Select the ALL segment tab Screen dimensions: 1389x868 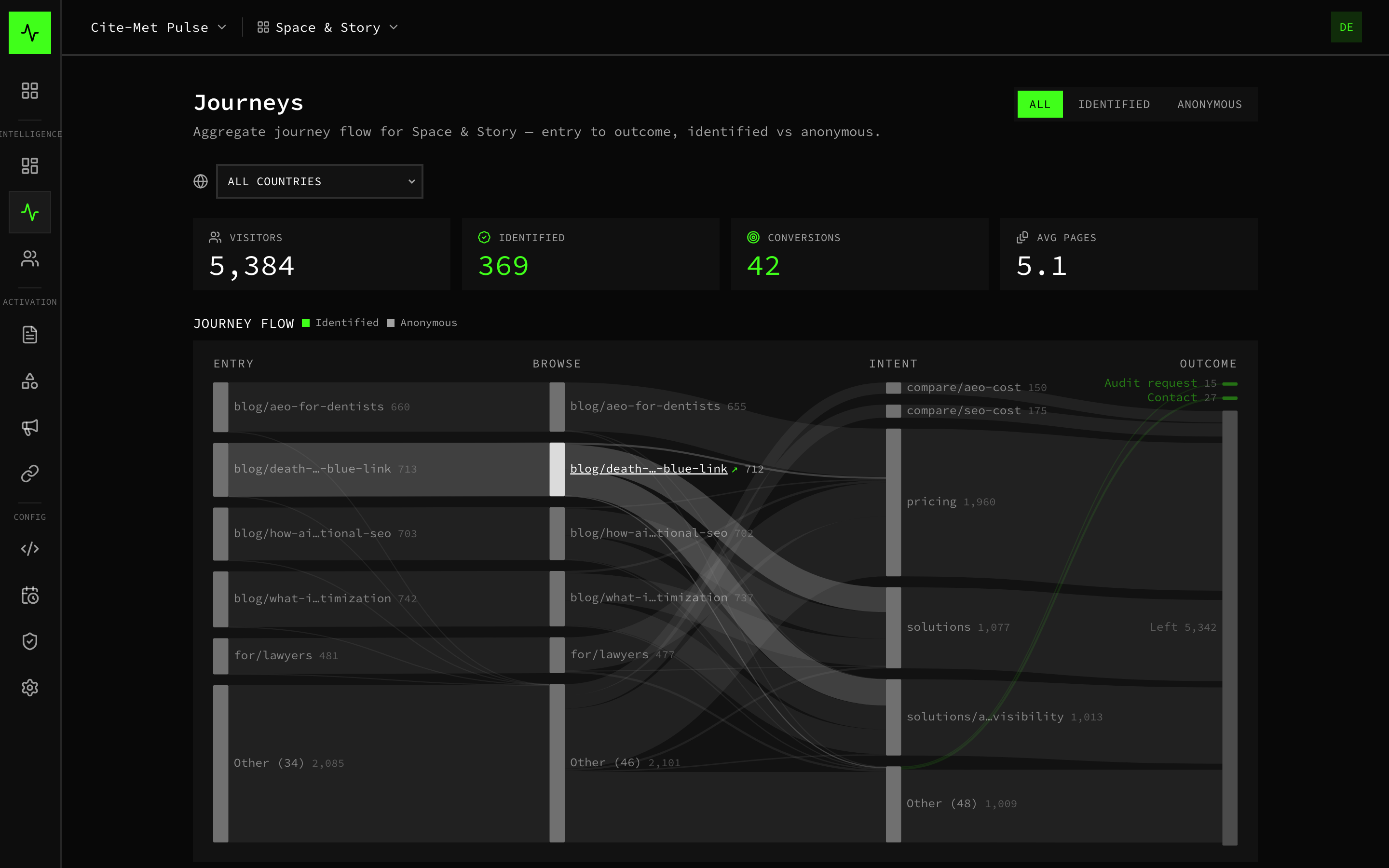[1039, 105]
